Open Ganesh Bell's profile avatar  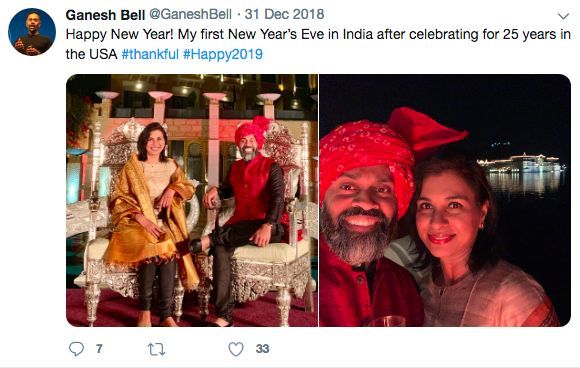pyautogui.click(x=32, y=32)
